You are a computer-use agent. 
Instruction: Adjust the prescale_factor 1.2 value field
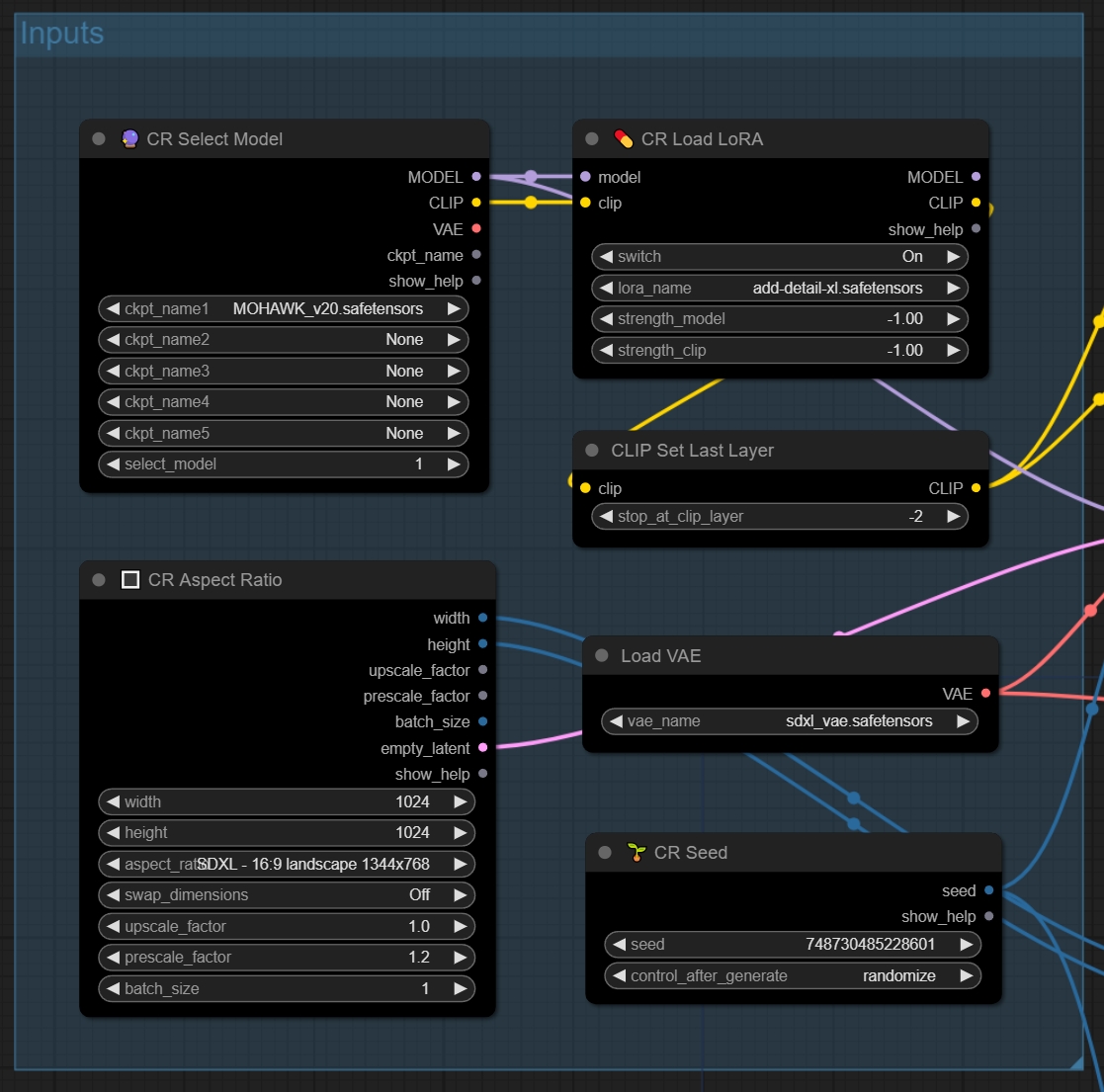pyautogui.click(x=286, y=958)
